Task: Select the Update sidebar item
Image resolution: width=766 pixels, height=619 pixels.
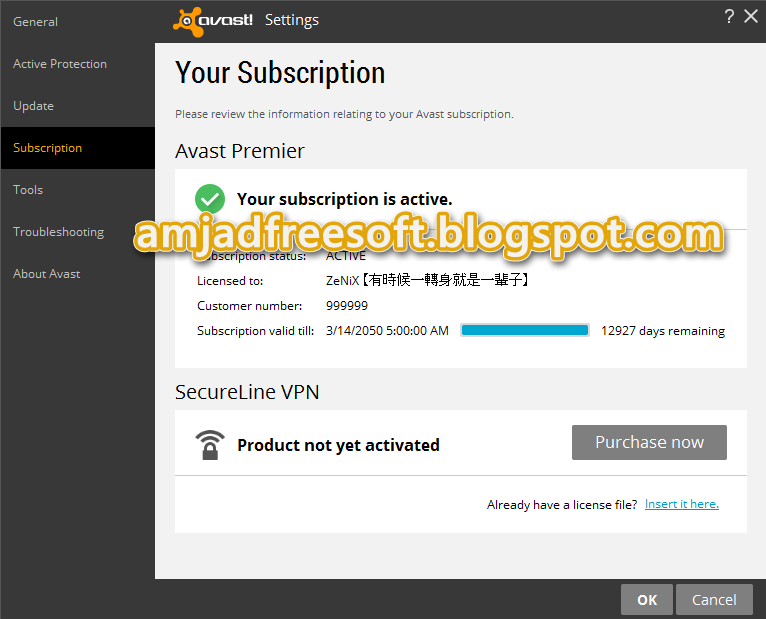Action: [33, 106]
